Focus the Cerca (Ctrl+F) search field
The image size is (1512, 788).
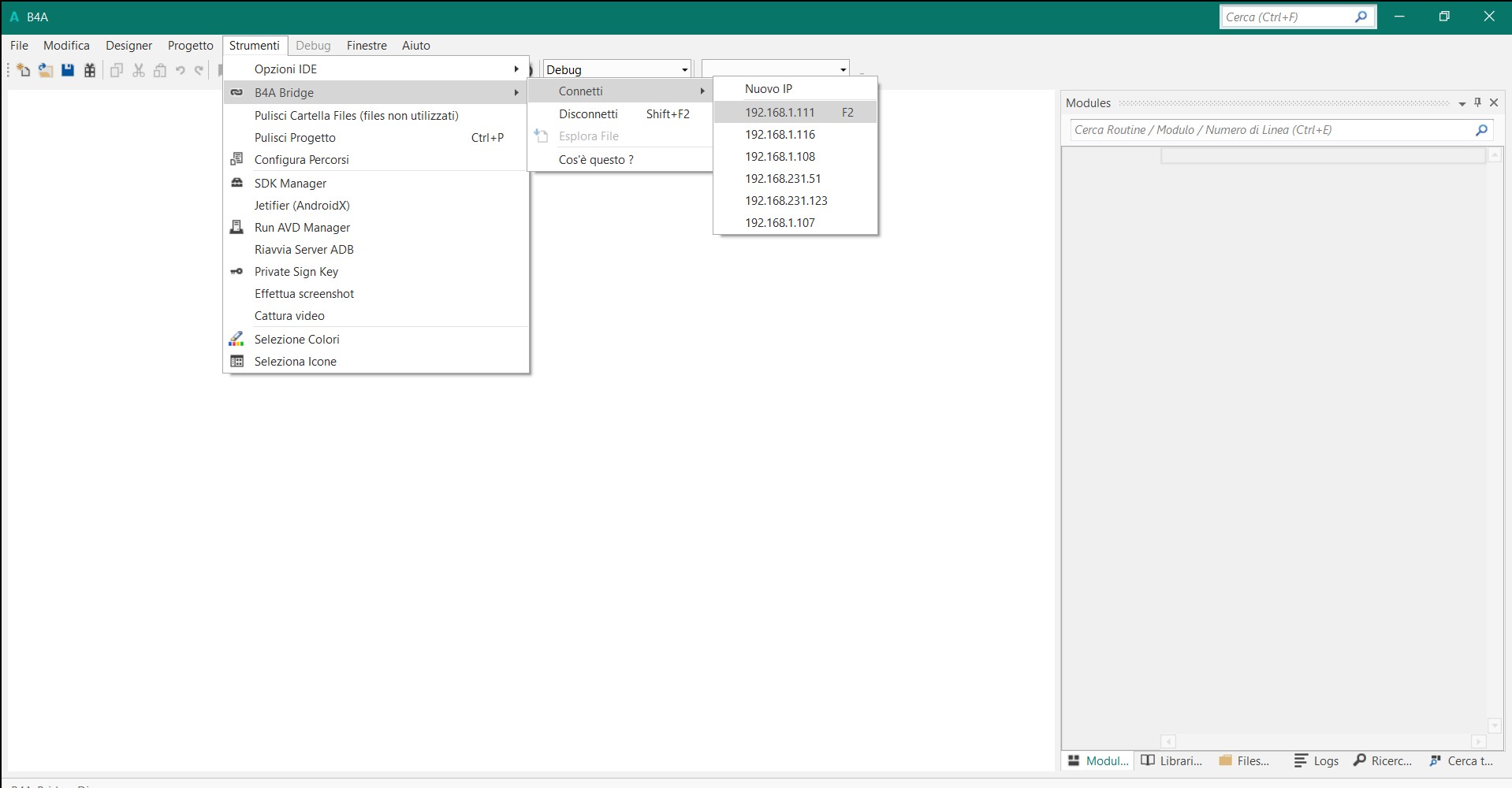tap(1298, 17)
